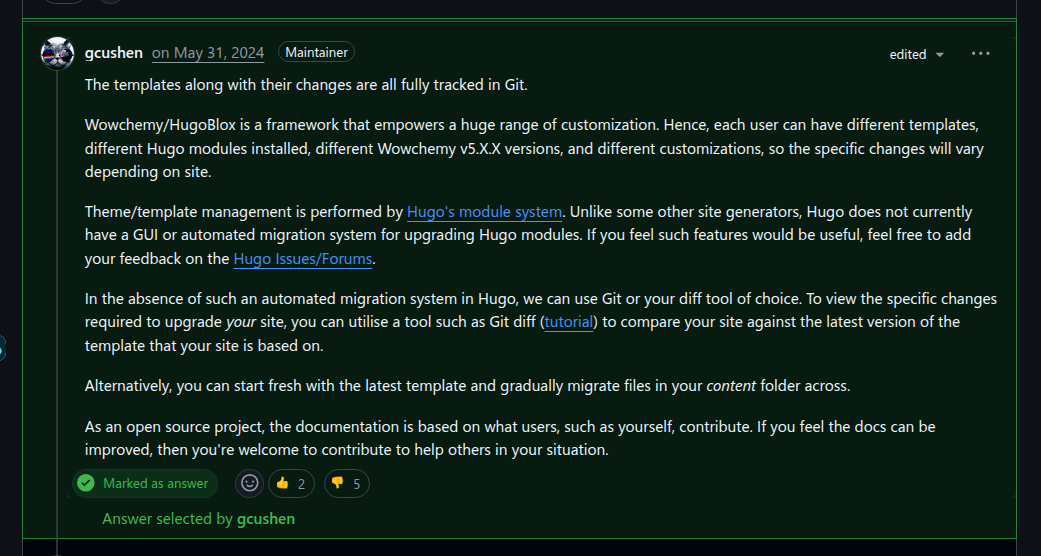Open the smiley add-reaction picker
This screenshot has height=556, width=1041.
(x=250, y=484)
